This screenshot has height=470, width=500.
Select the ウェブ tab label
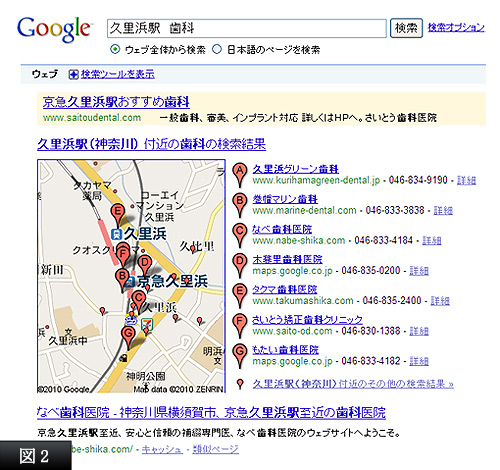click(x=45, y=74)
